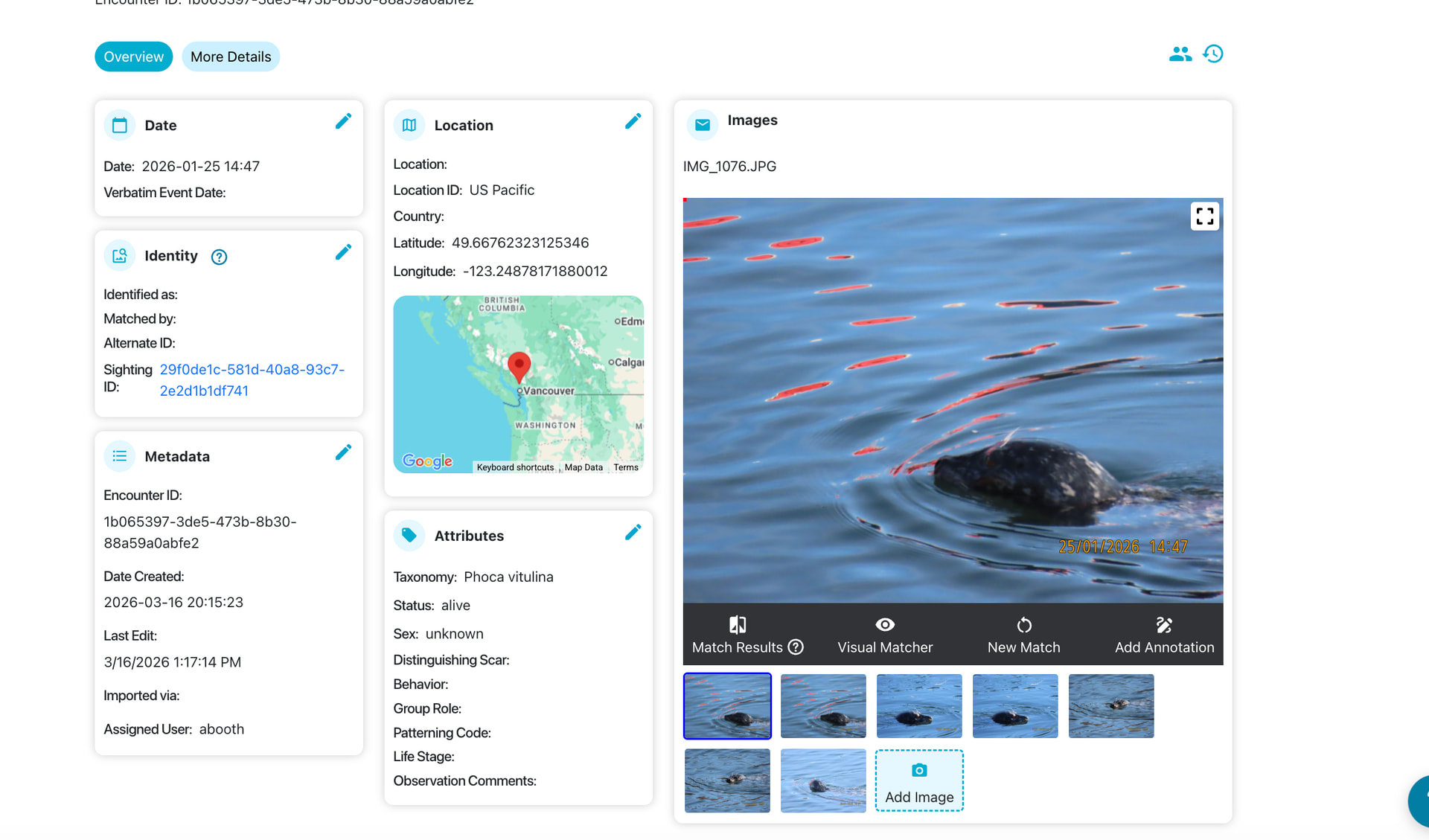The image size is (1429, 840).
Task: Switch to the More Details tab
Action: (x=231, y=57)
